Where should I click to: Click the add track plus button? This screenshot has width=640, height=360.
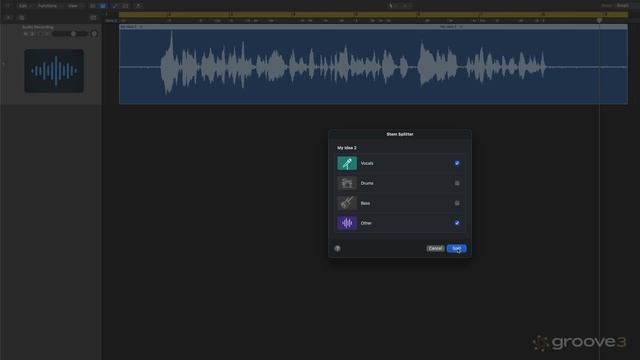click(x=9, y=18)
